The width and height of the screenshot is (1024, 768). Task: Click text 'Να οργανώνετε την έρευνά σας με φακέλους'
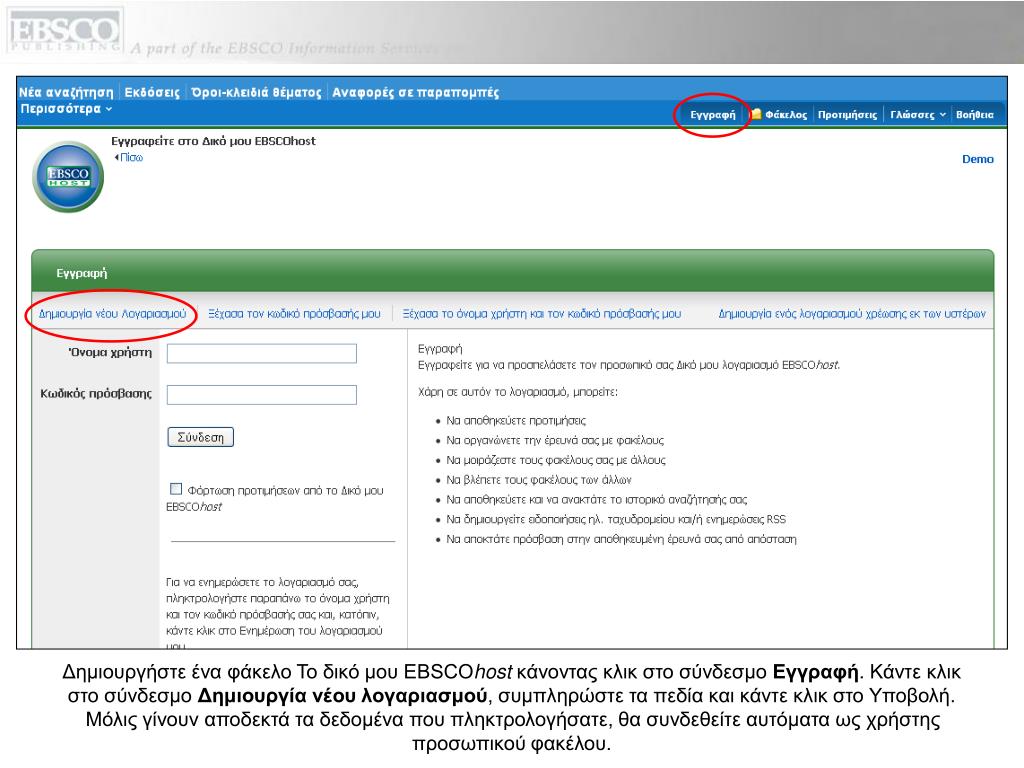click(x=555, y=440)
